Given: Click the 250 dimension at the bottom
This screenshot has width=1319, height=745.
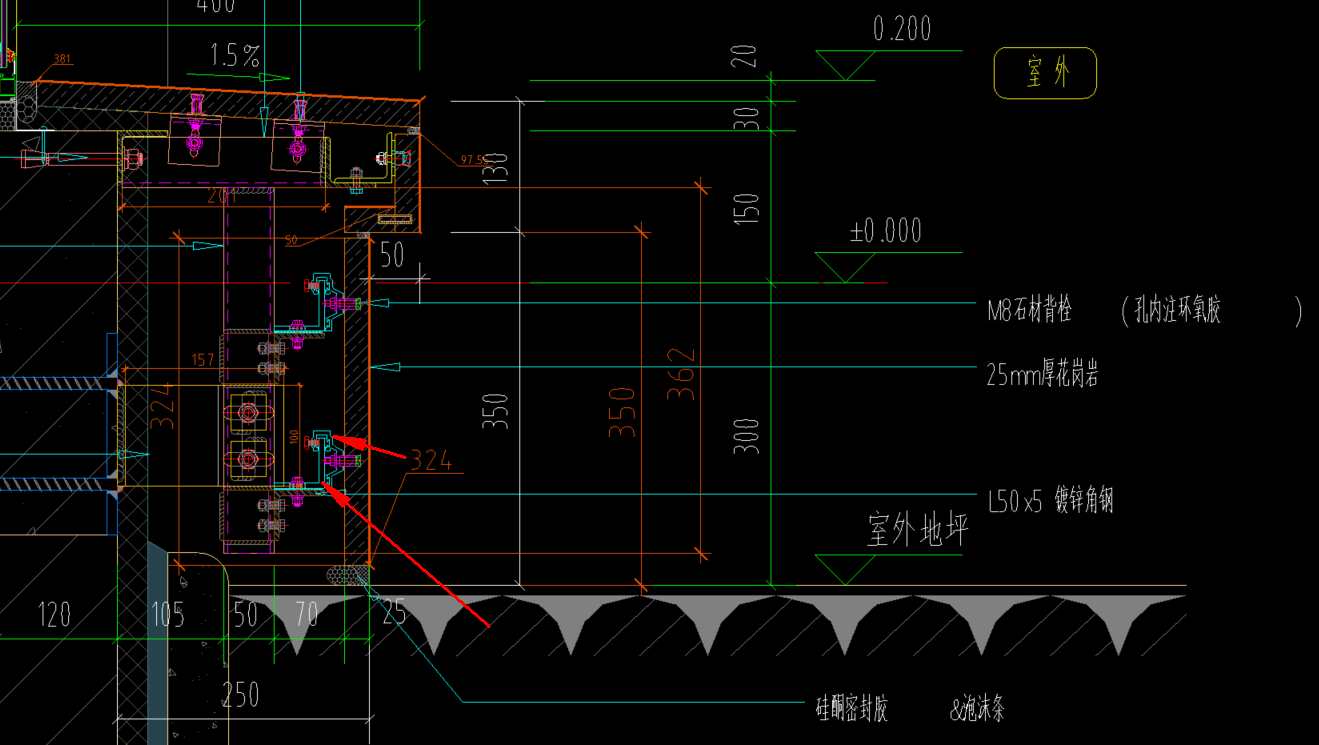Looking at the screenshot, I should click(240, 694).
